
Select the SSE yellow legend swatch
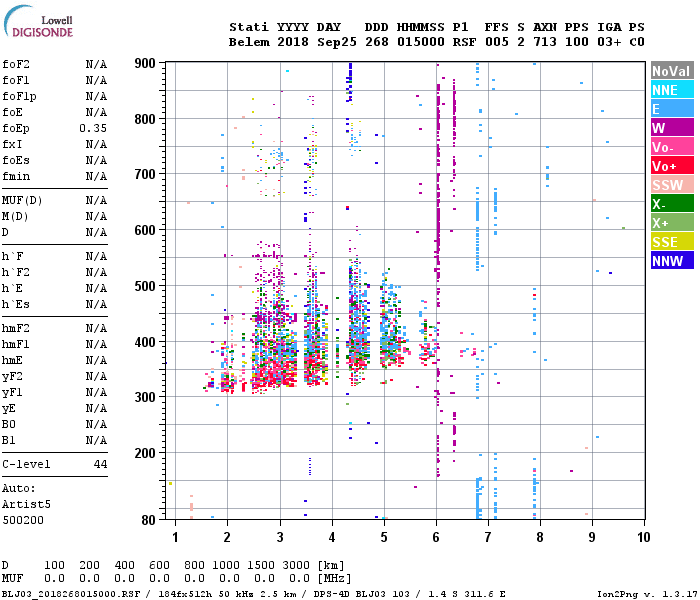pos(672,242)
